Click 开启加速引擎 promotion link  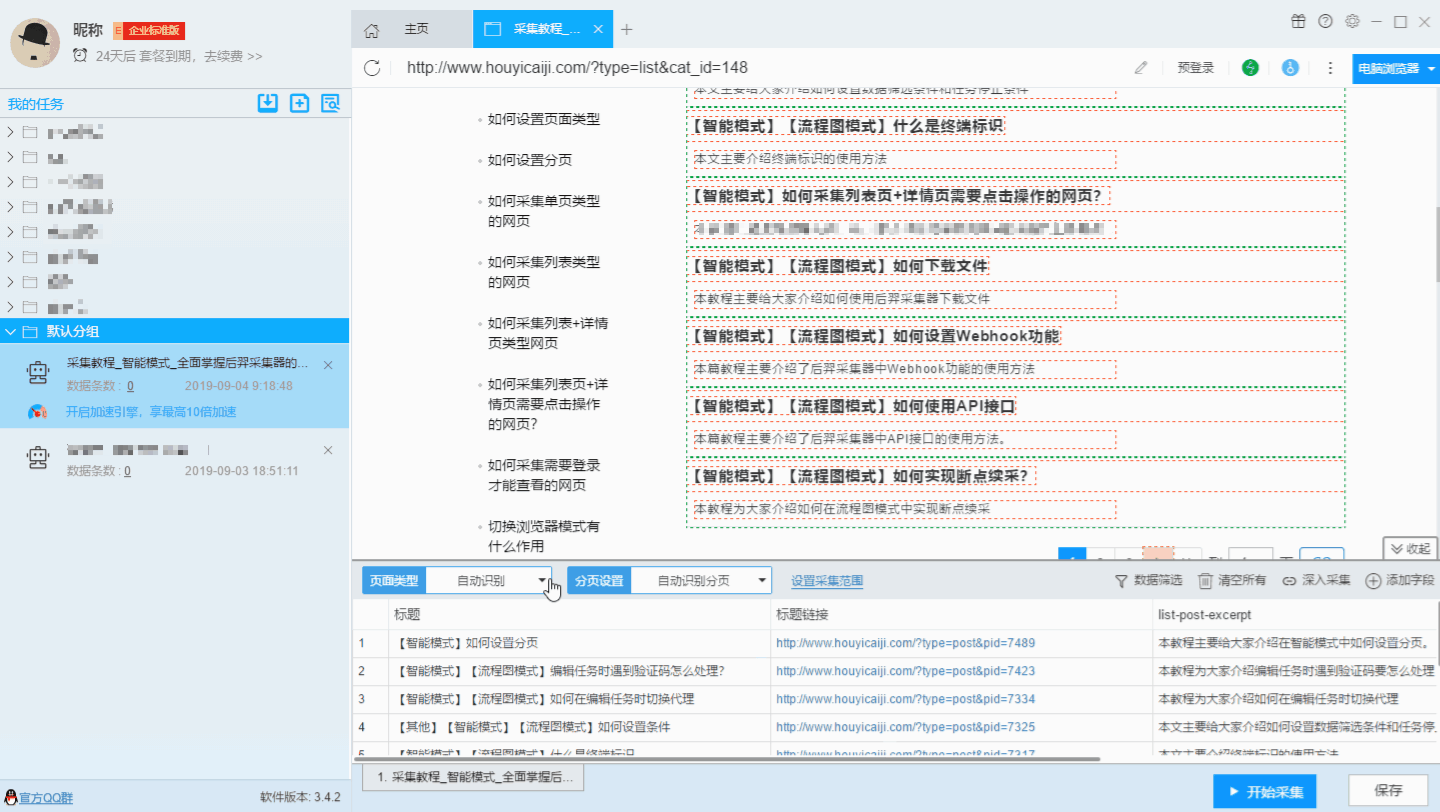tap(151, 412)
